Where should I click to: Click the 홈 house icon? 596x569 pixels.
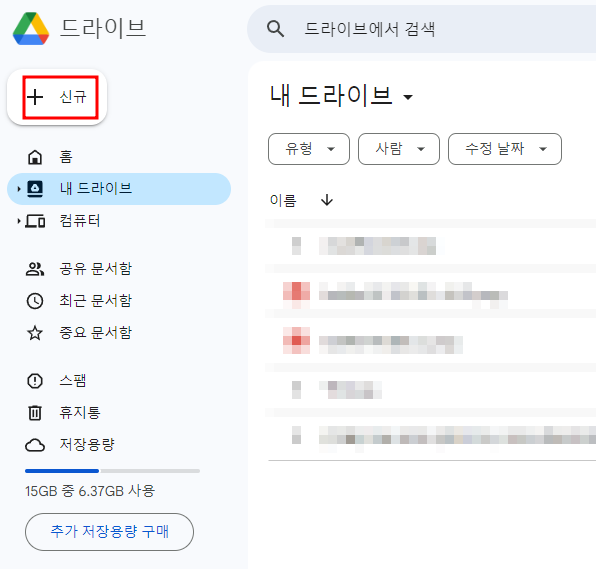click(x=35, y=157)
